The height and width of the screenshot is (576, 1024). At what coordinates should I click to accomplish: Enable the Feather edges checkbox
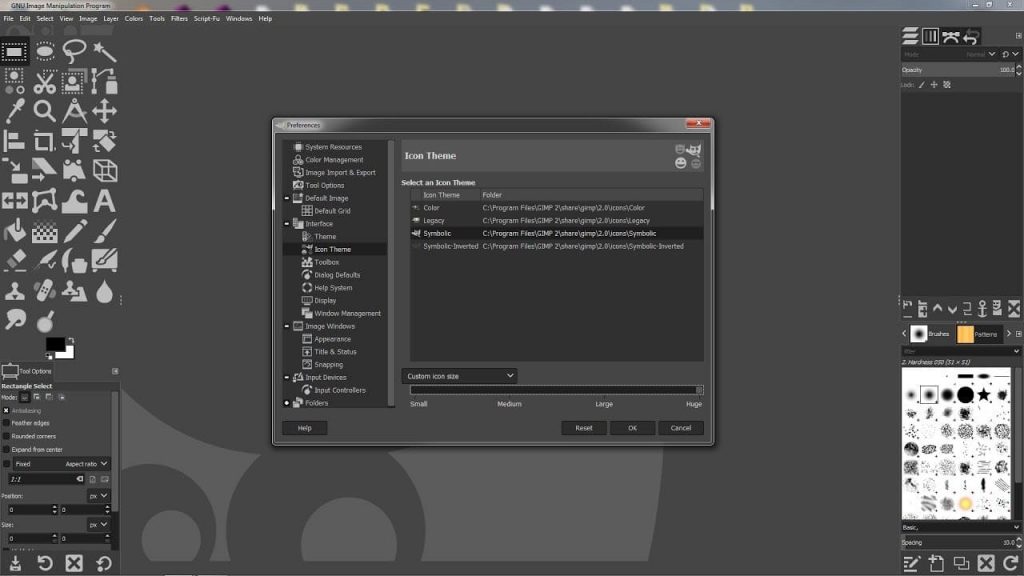point(6,423)
